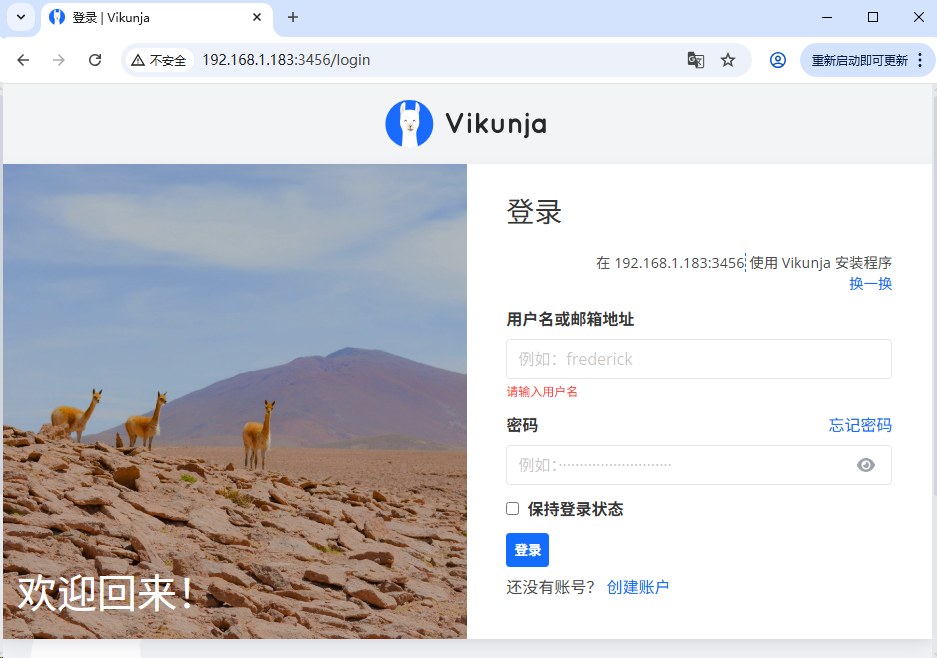Viewport: 937px width, 658px height.
Task: Go forward using the browser arrow
Action: 59,60
